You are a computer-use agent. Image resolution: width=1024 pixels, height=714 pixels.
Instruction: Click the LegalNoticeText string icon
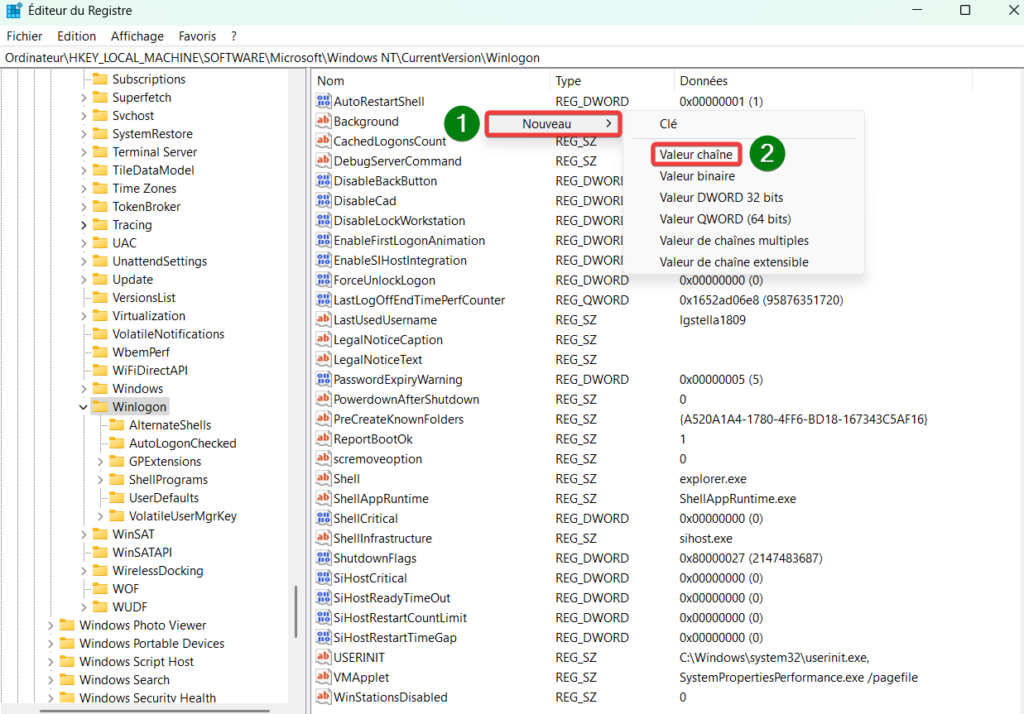point(323,359)
